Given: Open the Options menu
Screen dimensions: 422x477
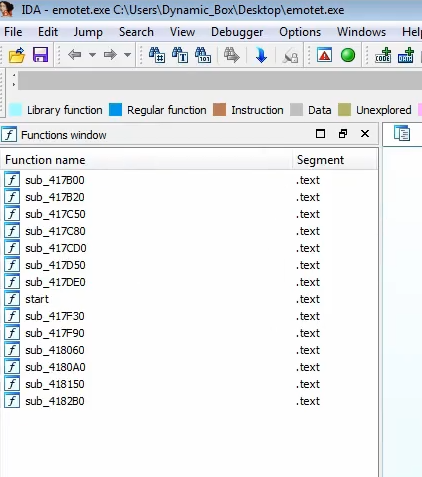Looking at the screenshot, I should (300, 32).
